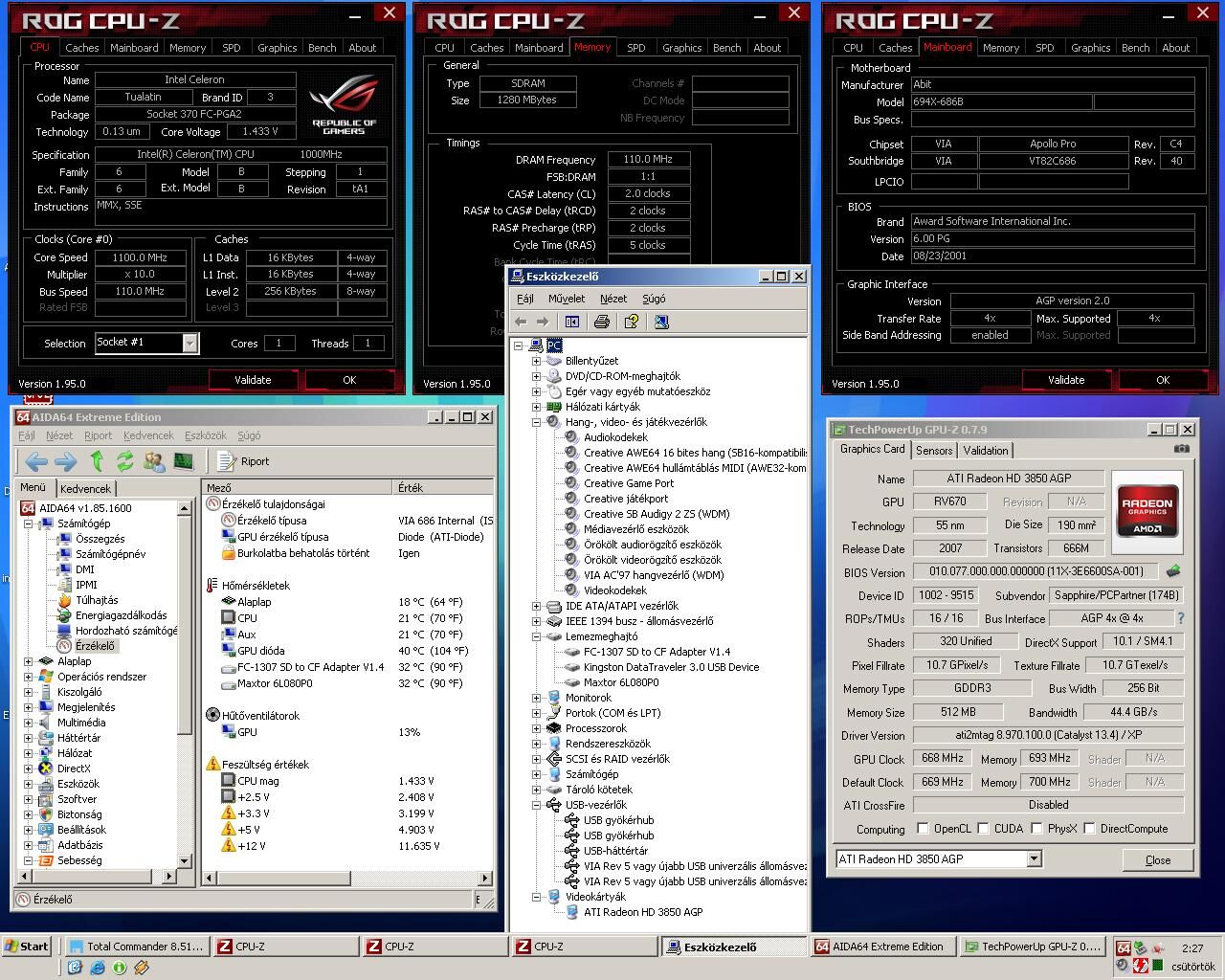Expand the Billentyűzet node in Device Manager
Screen dimensions: 1225x980
pos(536,361)
